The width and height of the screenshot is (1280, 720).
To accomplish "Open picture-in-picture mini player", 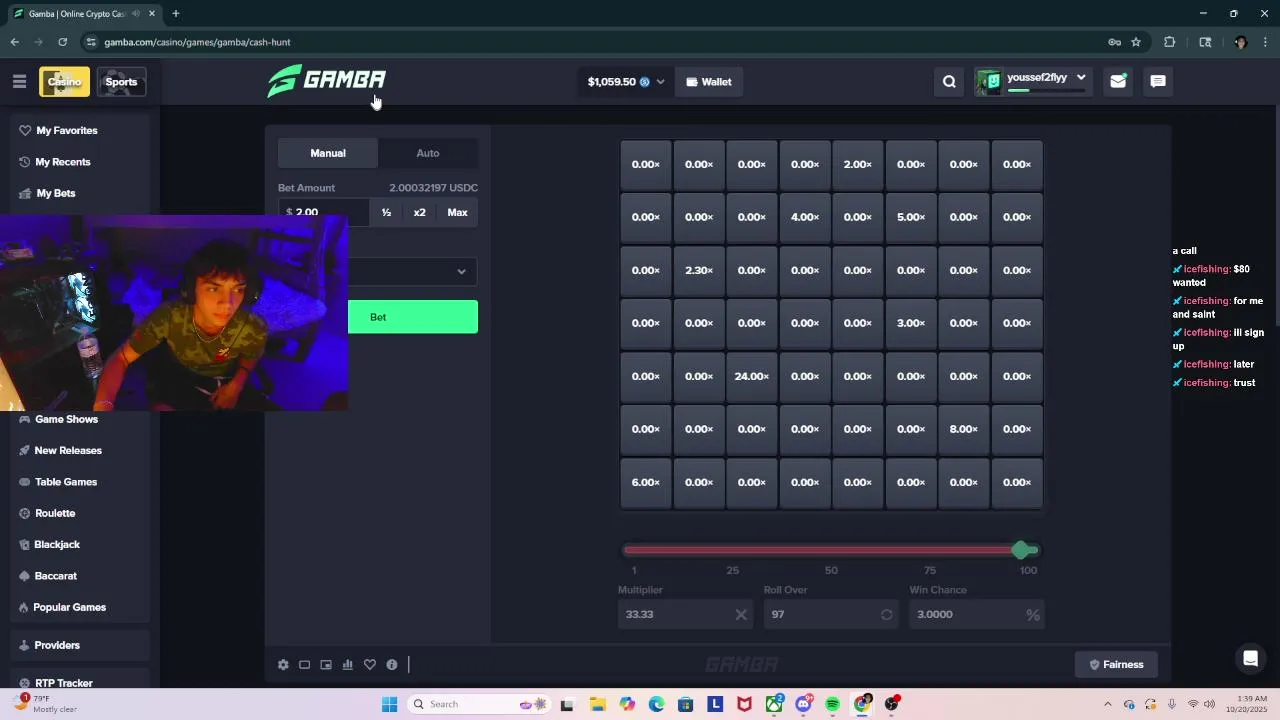I will click(326, 665).
